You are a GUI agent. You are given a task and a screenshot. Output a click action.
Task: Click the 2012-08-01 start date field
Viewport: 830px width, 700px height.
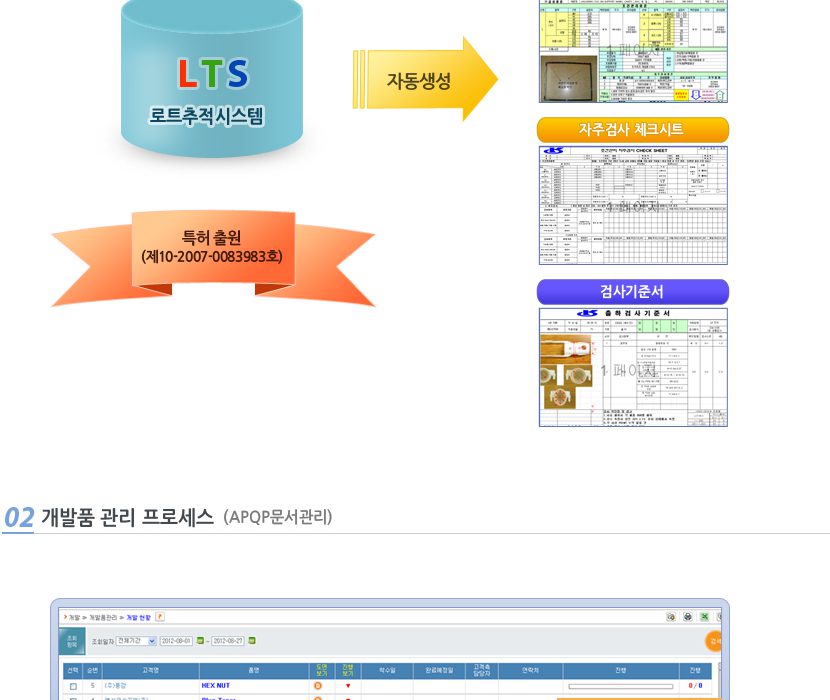177,641
